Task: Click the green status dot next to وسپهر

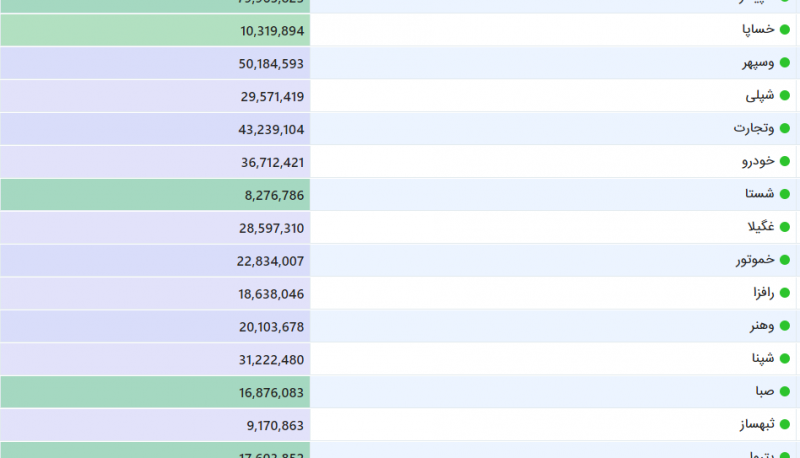Action: pyautogui.click(x=785, y=63)
